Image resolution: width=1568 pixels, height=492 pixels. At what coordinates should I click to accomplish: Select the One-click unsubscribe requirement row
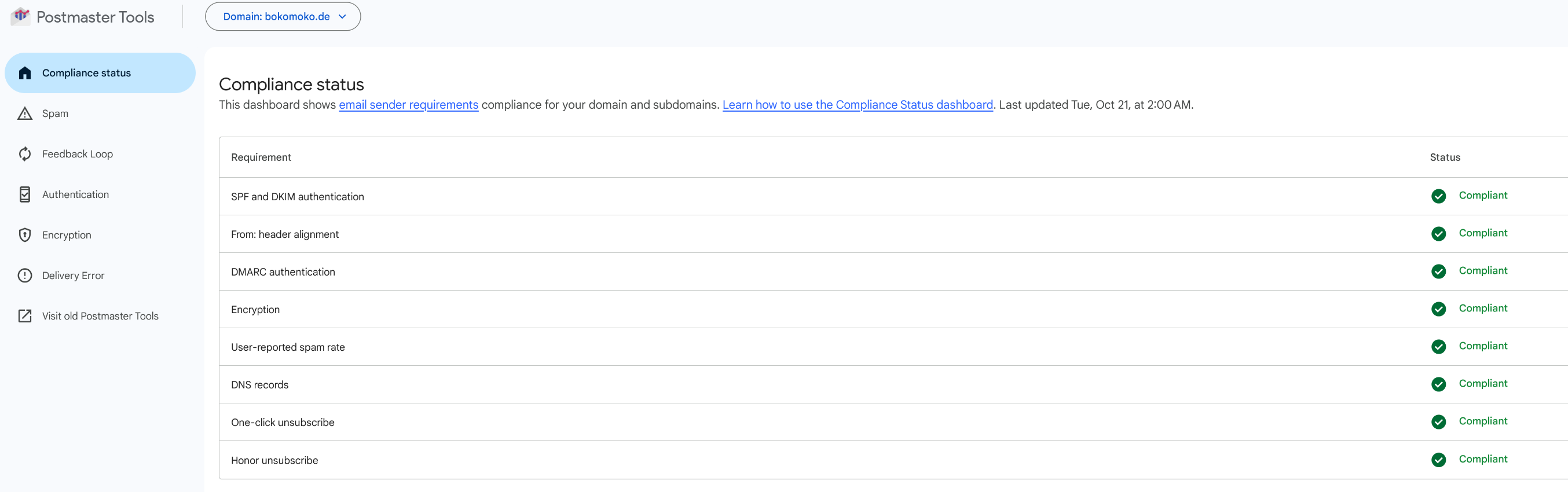(283, 422)
